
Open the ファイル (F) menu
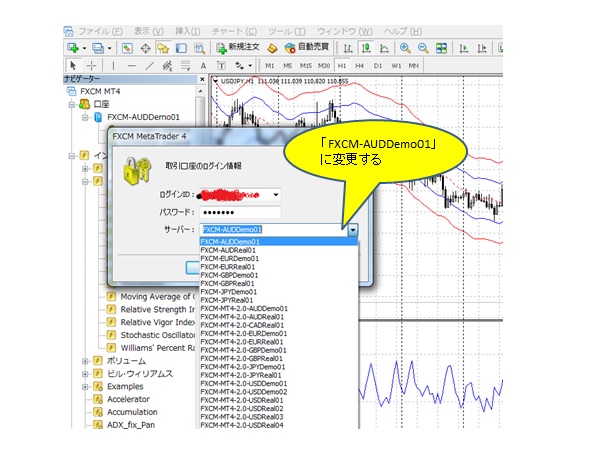tap(100, 31)
